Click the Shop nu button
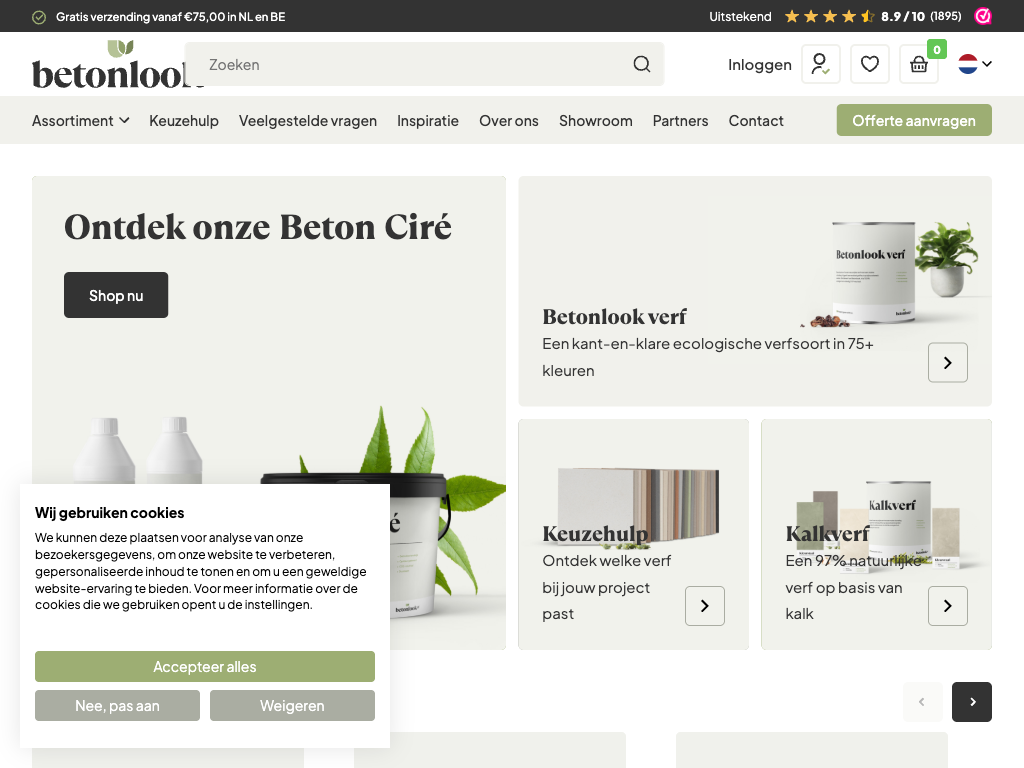 tap(116, 295)
